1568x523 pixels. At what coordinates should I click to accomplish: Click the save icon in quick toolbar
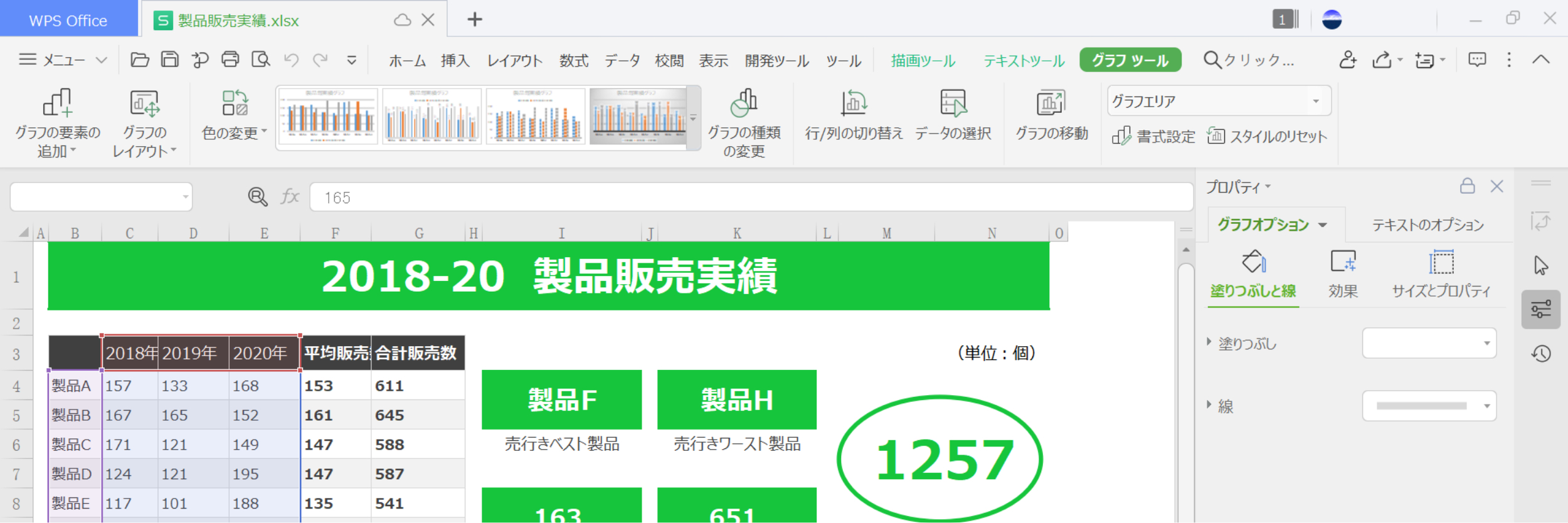pos(170,60)
